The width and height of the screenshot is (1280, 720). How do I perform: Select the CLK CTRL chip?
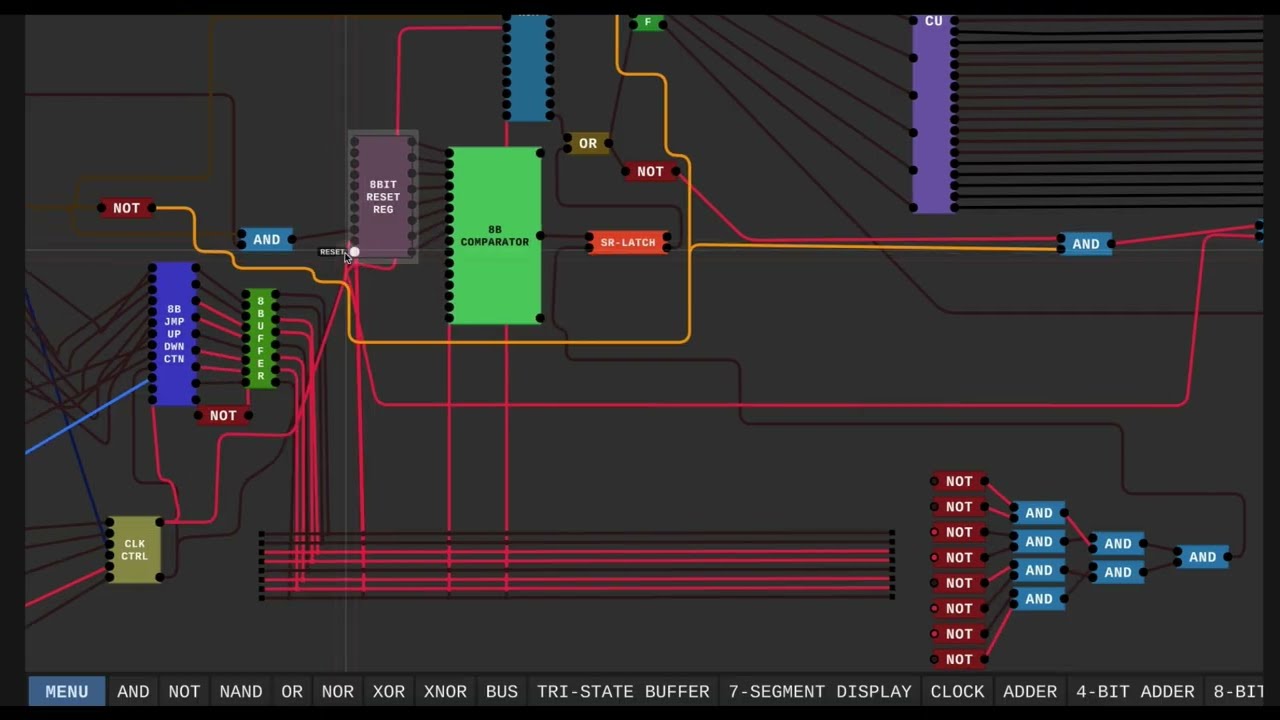pyautogui.click(x=134, y=549)
